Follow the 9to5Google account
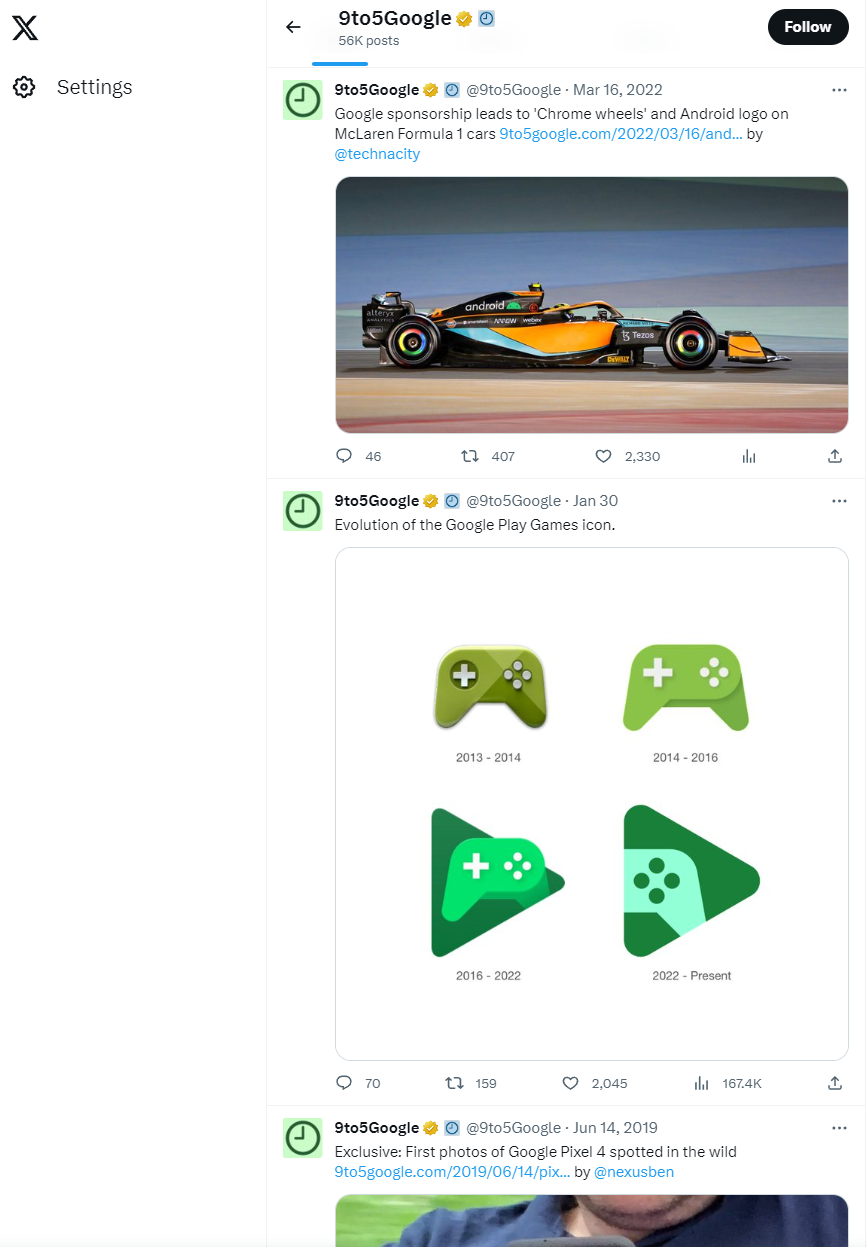Image resolution: width=867 pixels, height=1247 pixels. tap(808, 27)
